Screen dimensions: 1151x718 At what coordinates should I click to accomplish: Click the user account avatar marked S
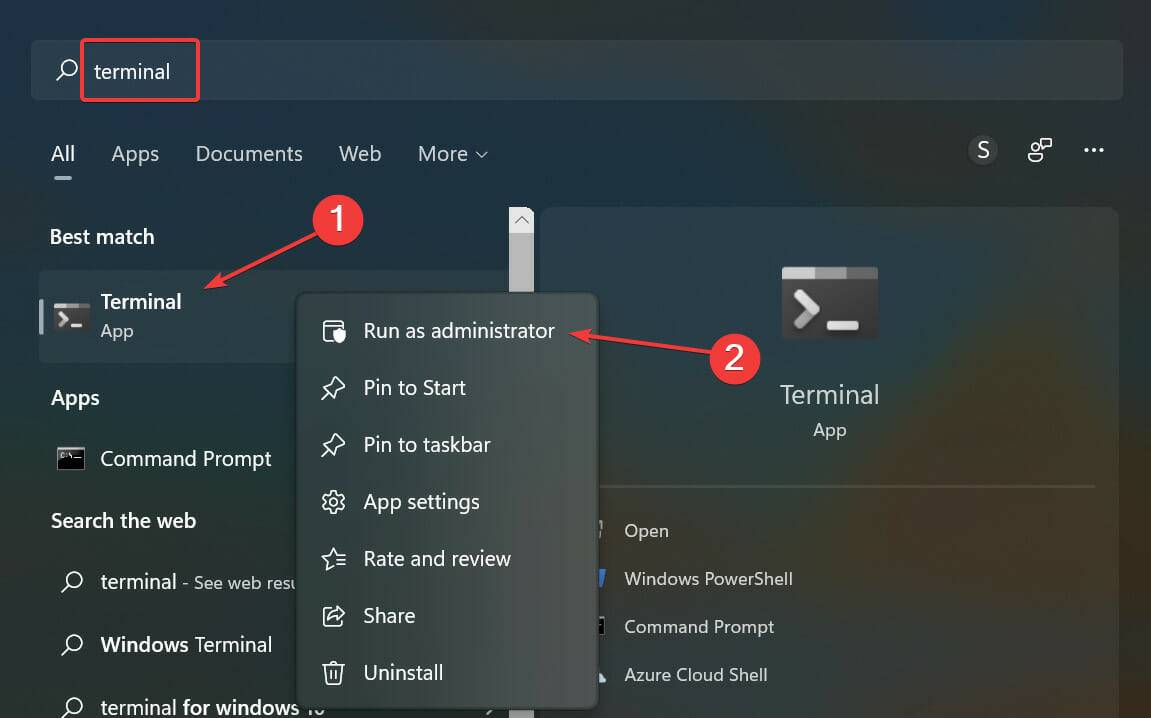(983, 149)
